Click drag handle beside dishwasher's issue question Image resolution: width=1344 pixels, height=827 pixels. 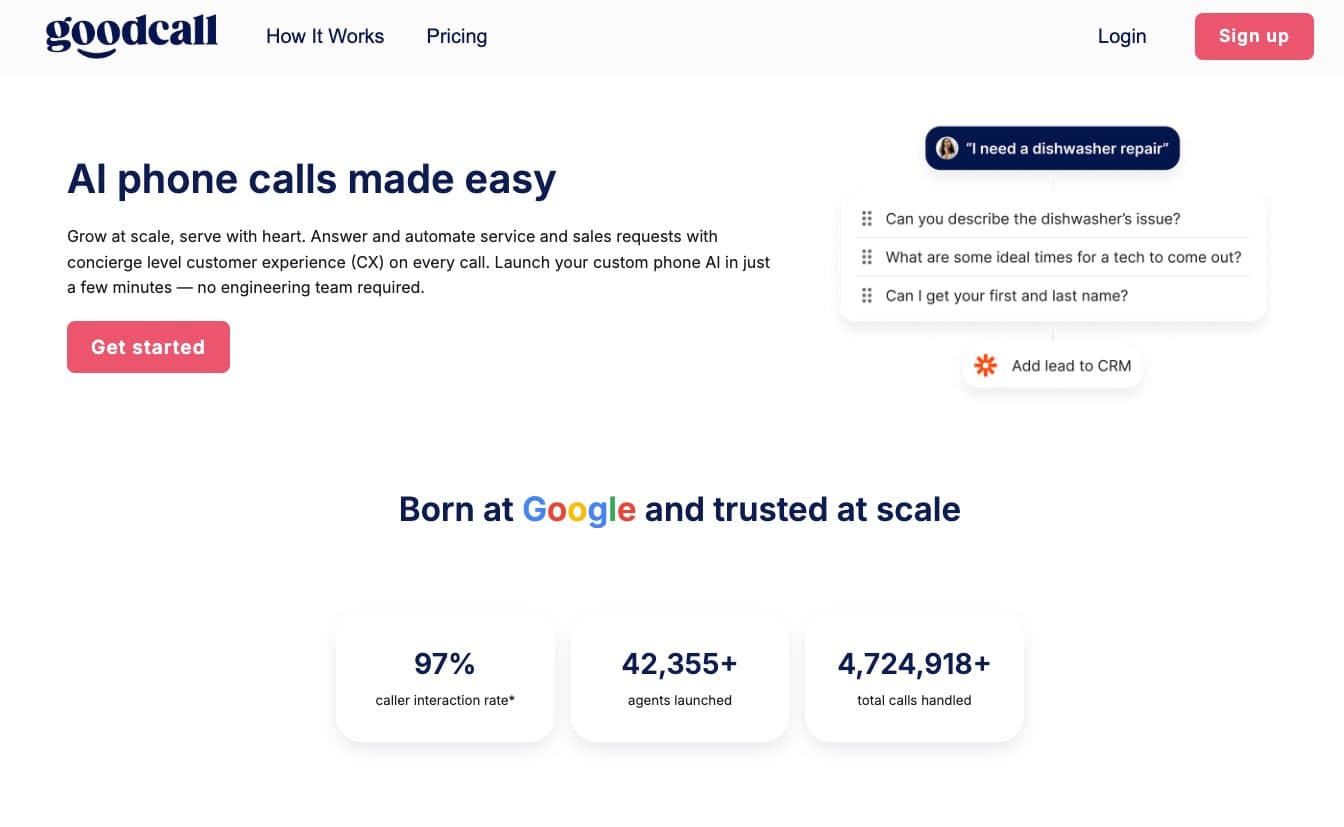pyautogui.click(x=866, y=219)
